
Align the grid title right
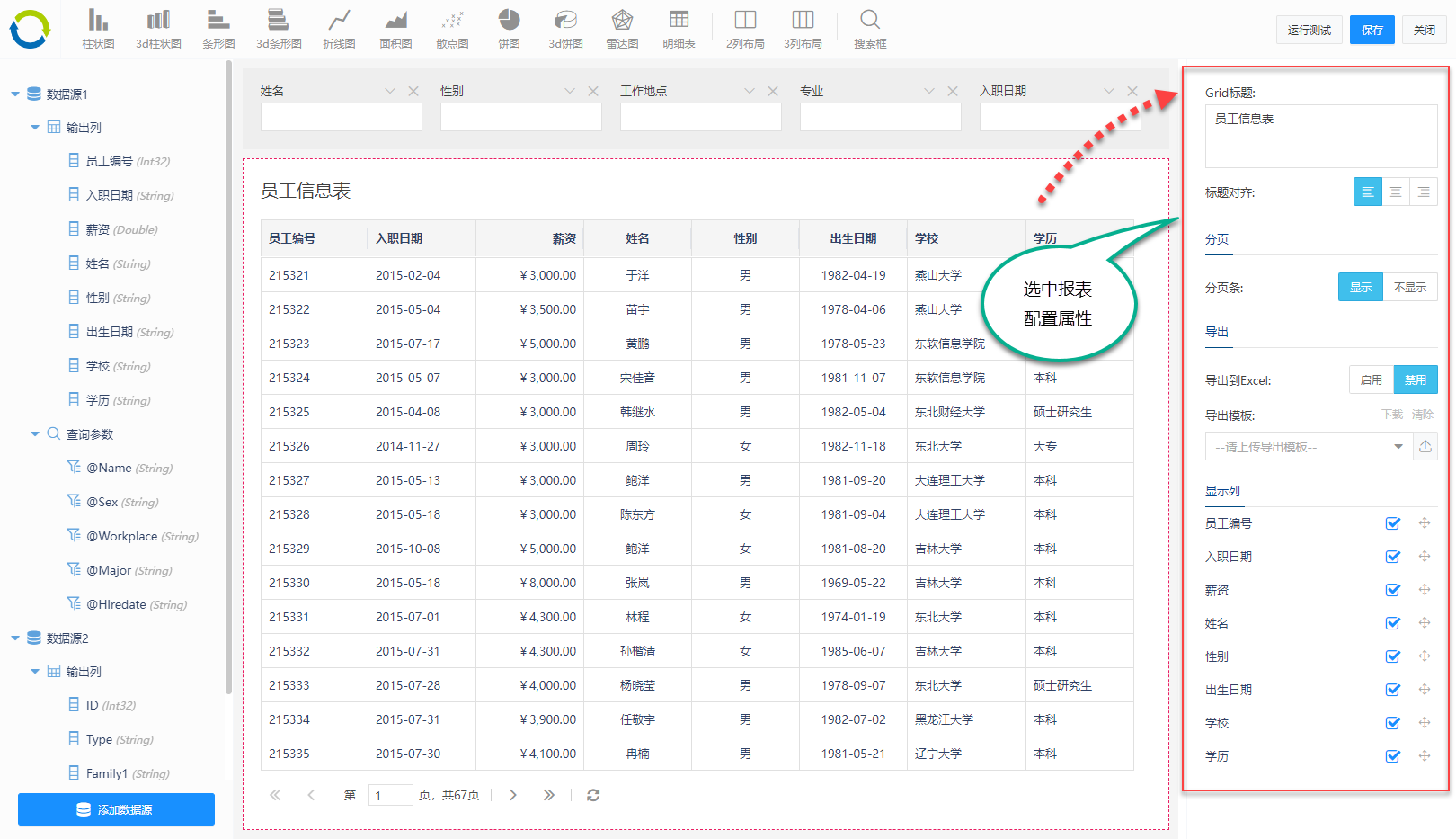click(1424, 192)
